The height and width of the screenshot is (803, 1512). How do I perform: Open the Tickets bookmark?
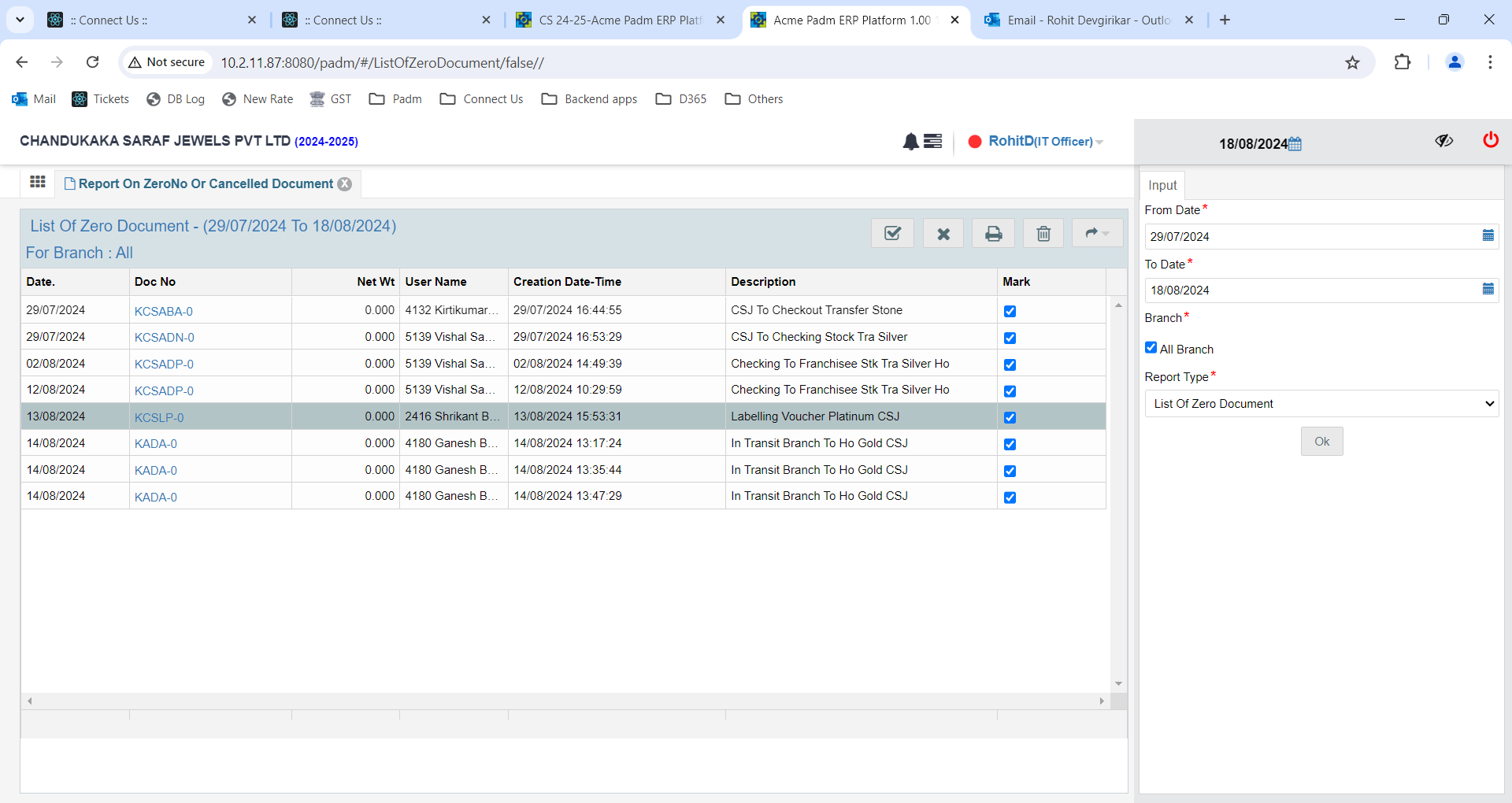[101, 99]
